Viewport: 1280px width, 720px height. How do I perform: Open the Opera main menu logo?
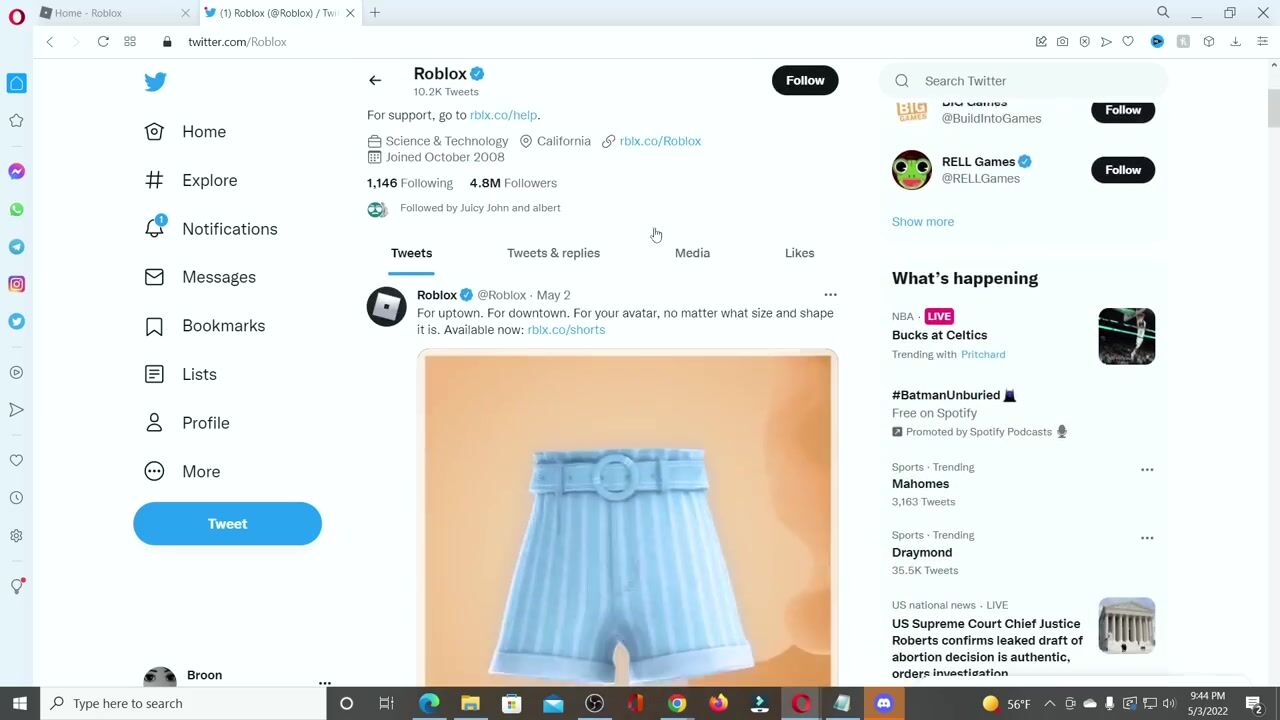point(16,16)
